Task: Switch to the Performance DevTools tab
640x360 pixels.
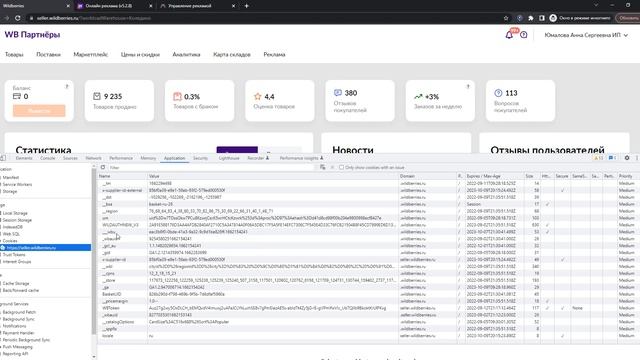Action: (121, 158)
